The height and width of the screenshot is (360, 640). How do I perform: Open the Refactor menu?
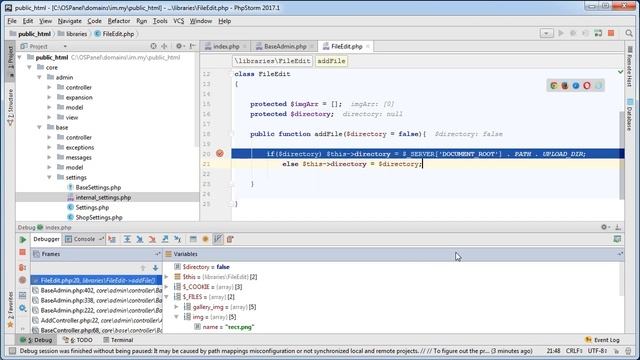(119, 21)
